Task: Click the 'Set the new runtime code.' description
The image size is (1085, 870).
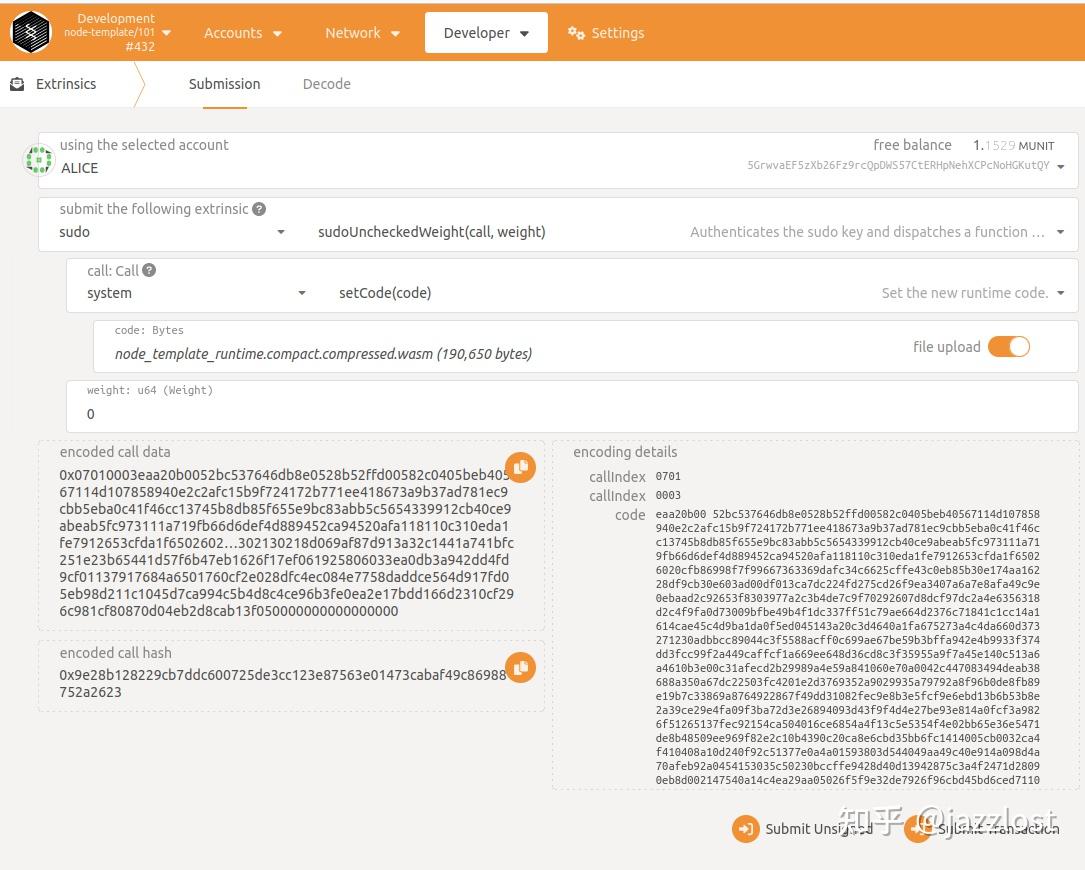Action: coord(965,293)
